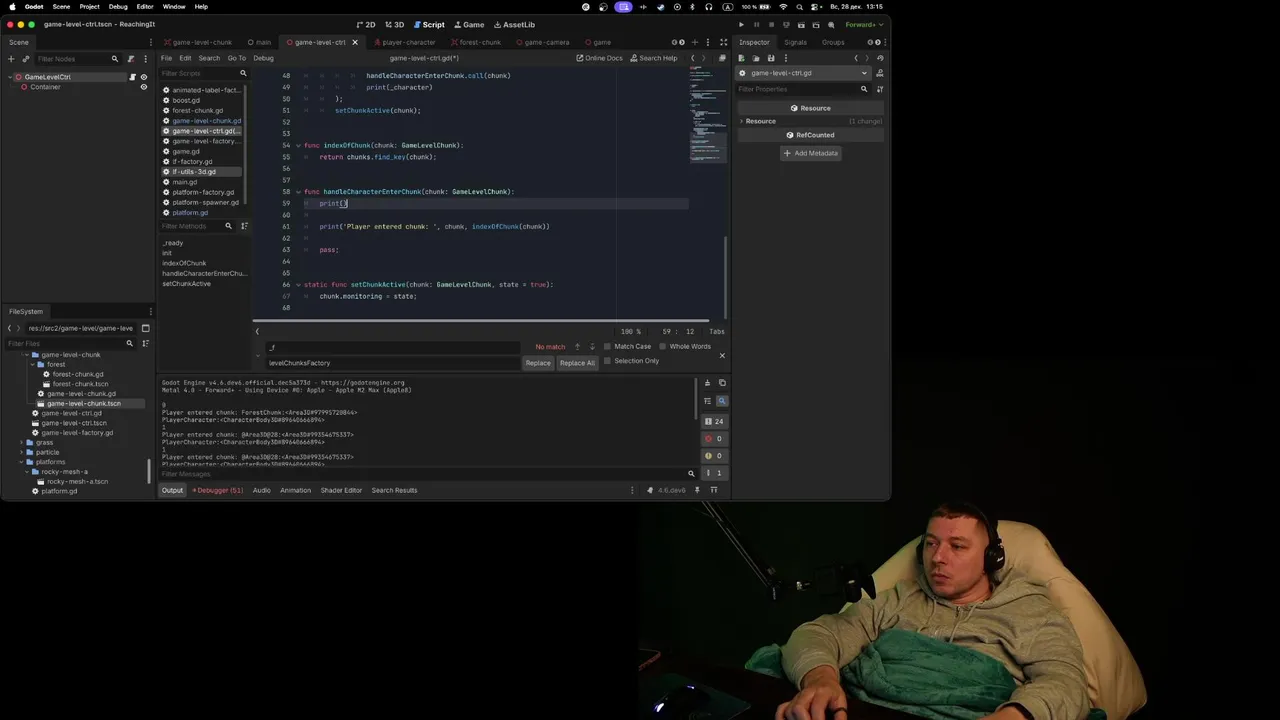The image size is (1280, 720).
Task: Enable Whole Words in find bar
Action: click(x=684, y=346)
